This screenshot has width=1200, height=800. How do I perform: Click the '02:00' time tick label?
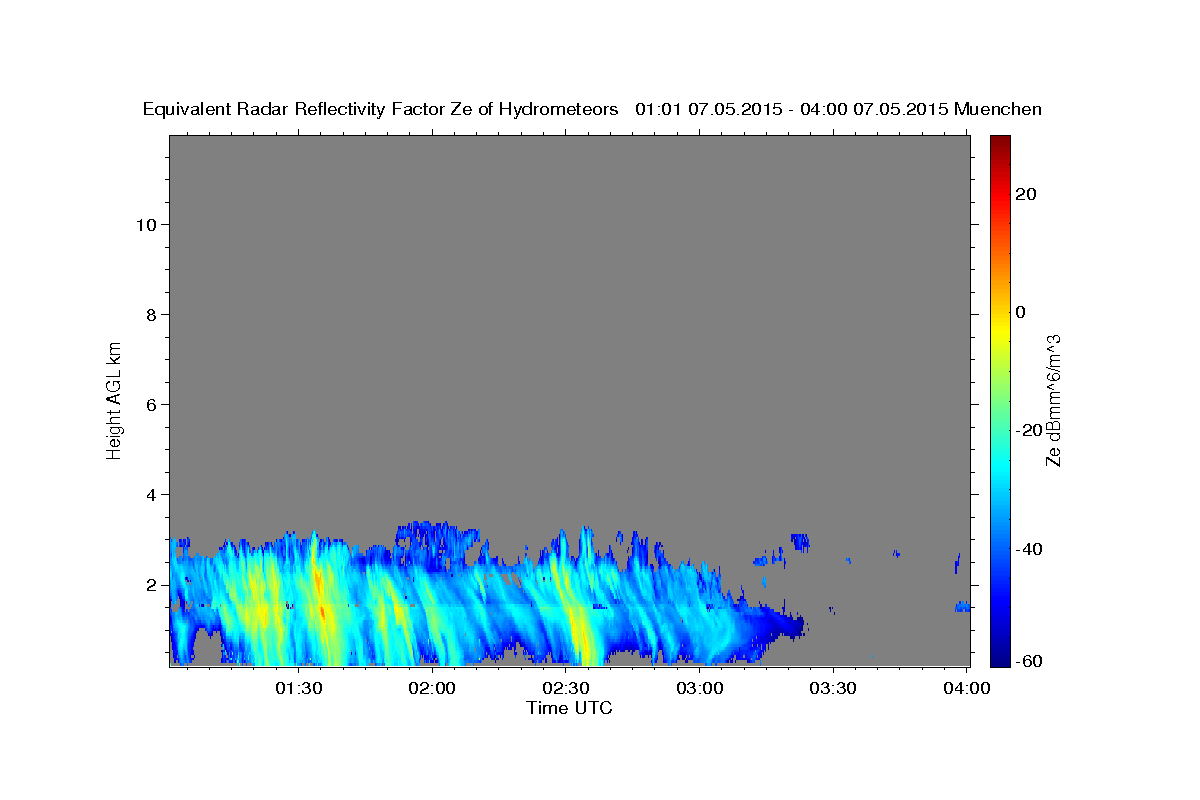(x=433, y=688)
